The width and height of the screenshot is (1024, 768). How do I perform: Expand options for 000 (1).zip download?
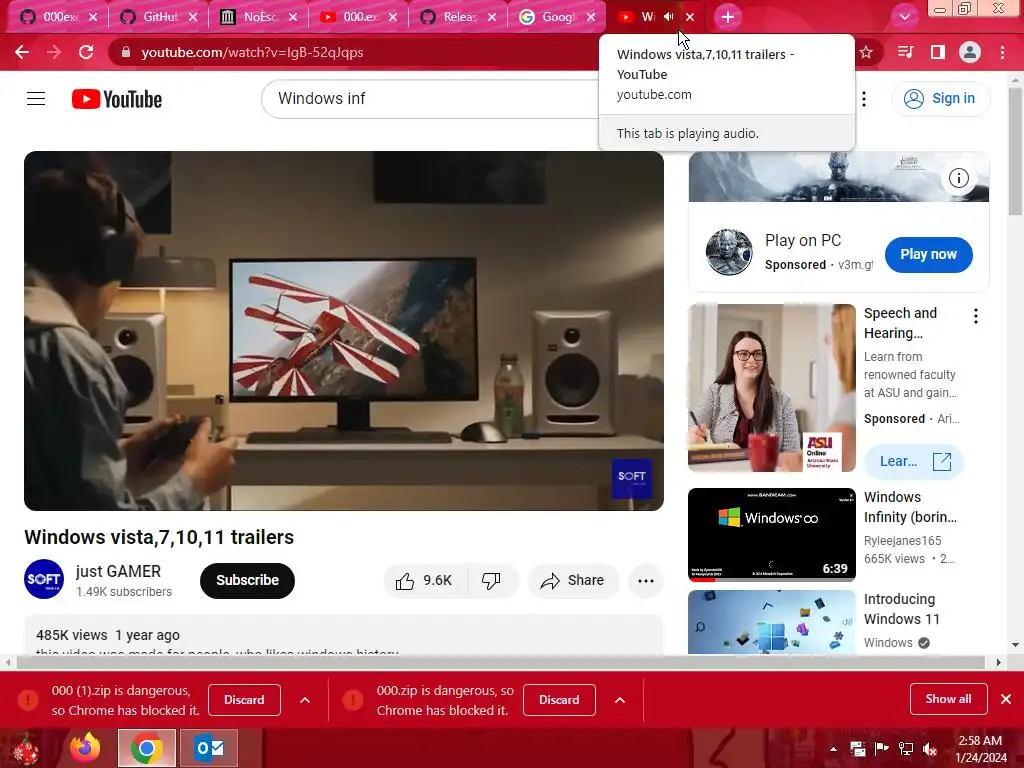point(305,700)
